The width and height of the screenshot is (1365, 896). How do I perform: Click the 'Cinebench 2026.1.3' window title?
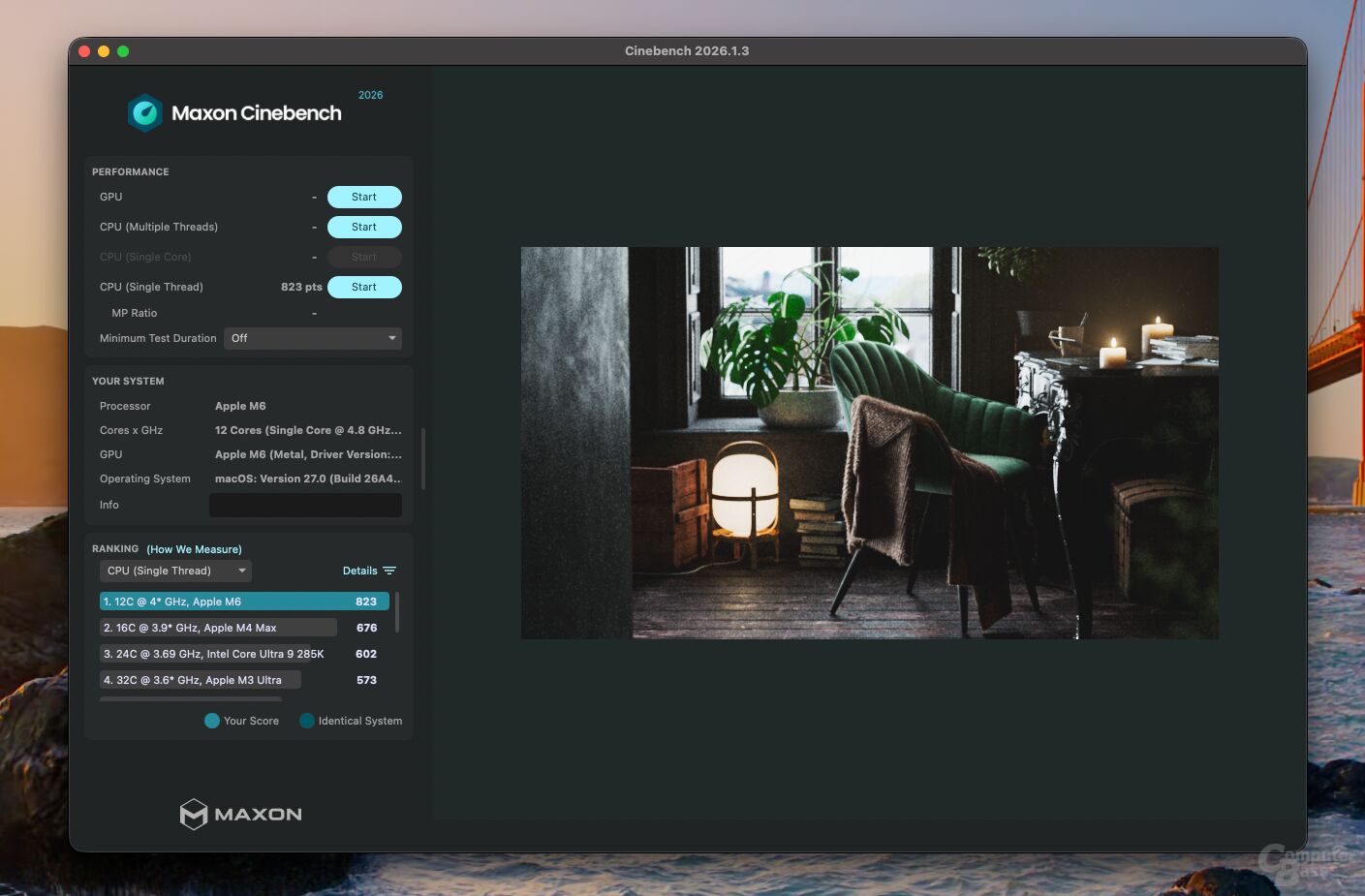[x=687, y=51]
